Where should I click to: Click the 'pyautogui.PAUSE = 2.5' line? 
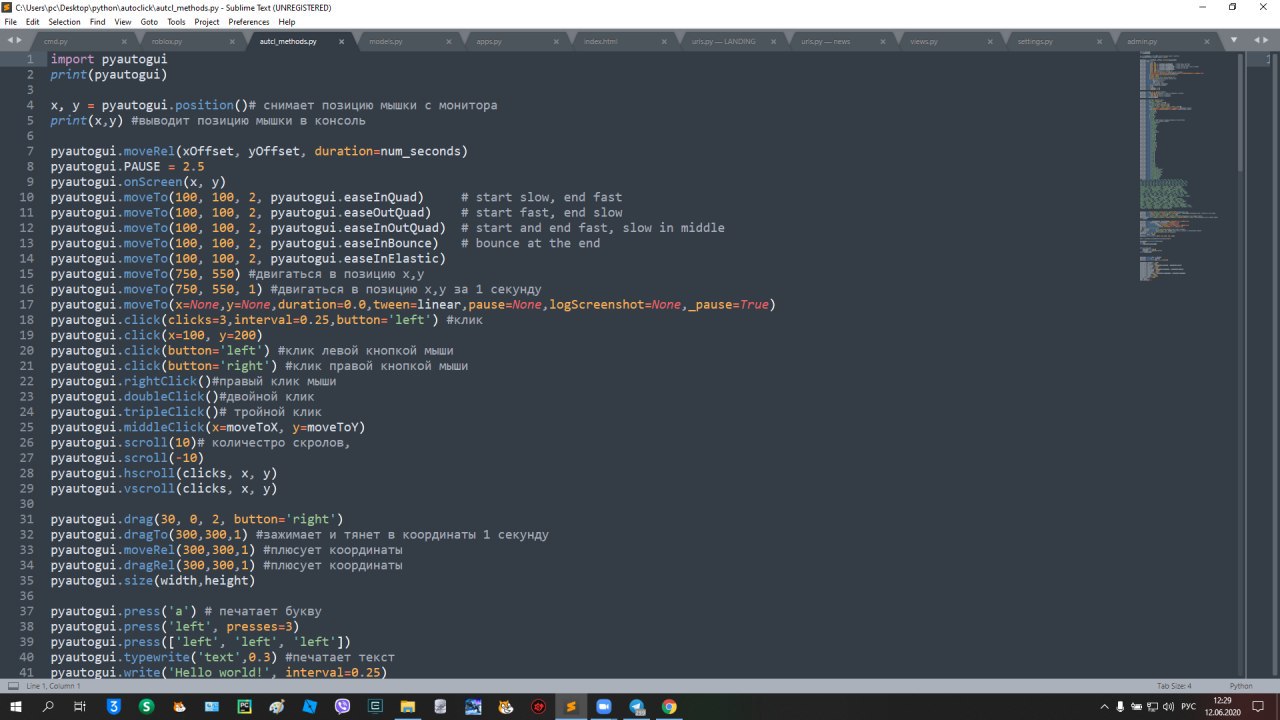127,166
